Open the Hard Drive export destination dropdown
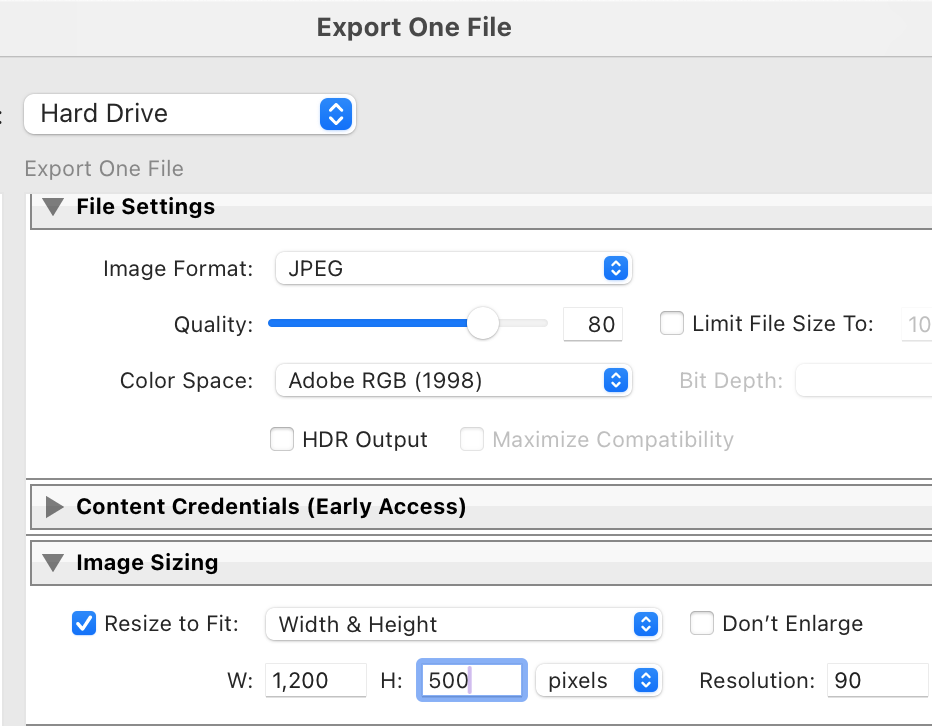Screen dimensions: 932x726 coord(189,114)
